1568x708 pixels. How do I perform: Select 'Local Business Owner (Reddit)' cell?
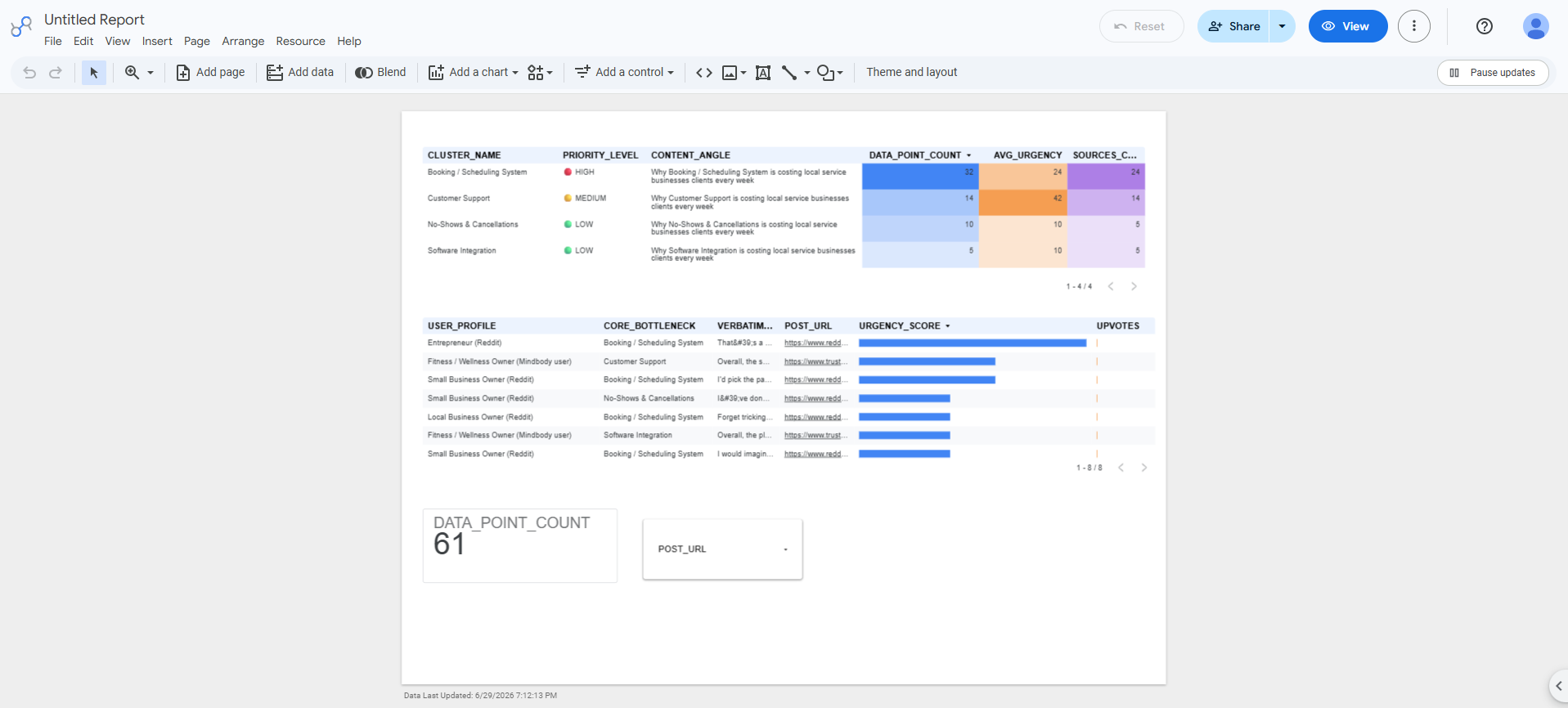481,418
